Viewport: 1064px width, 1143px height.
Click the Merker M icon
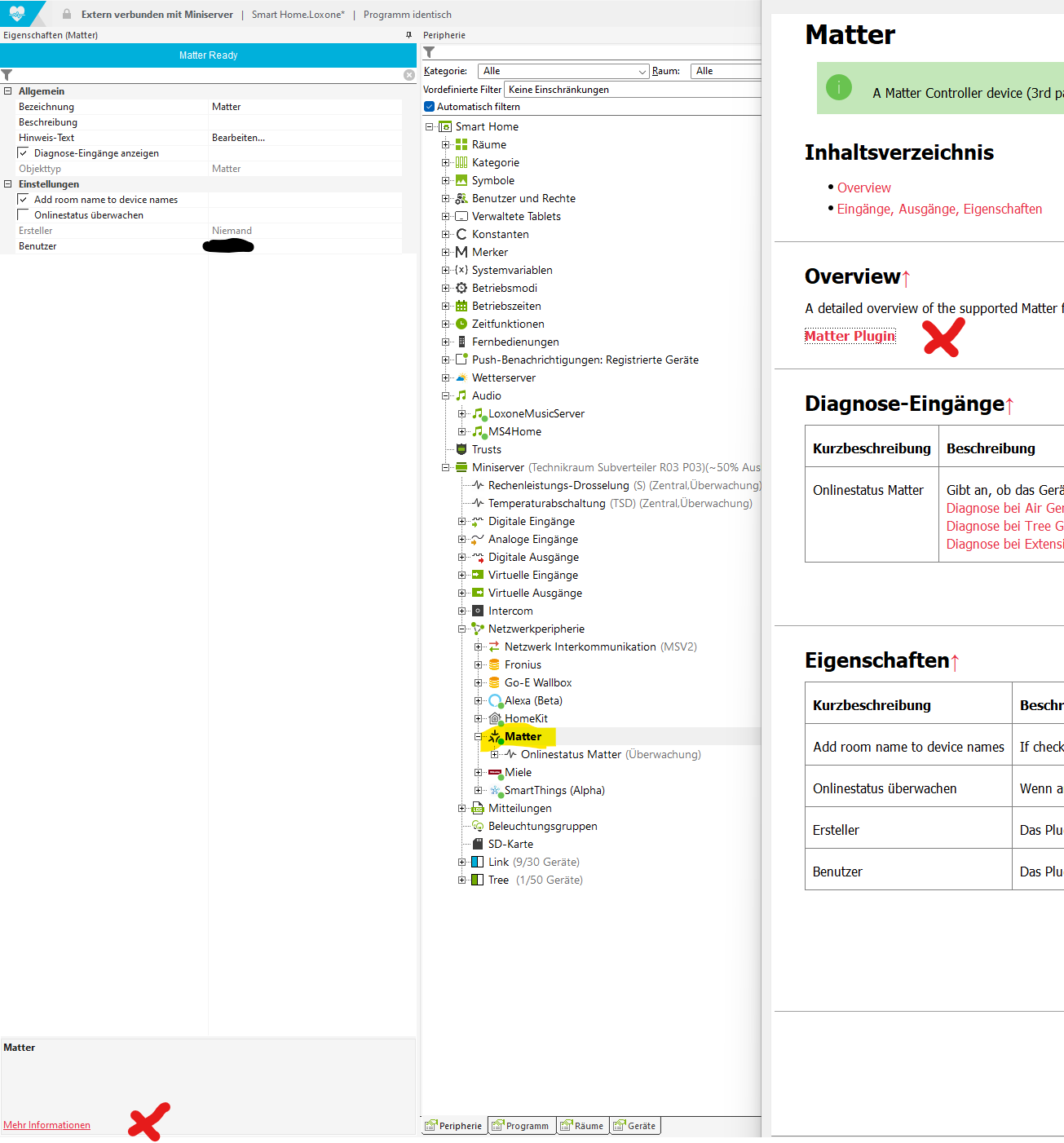pos(461,252)
